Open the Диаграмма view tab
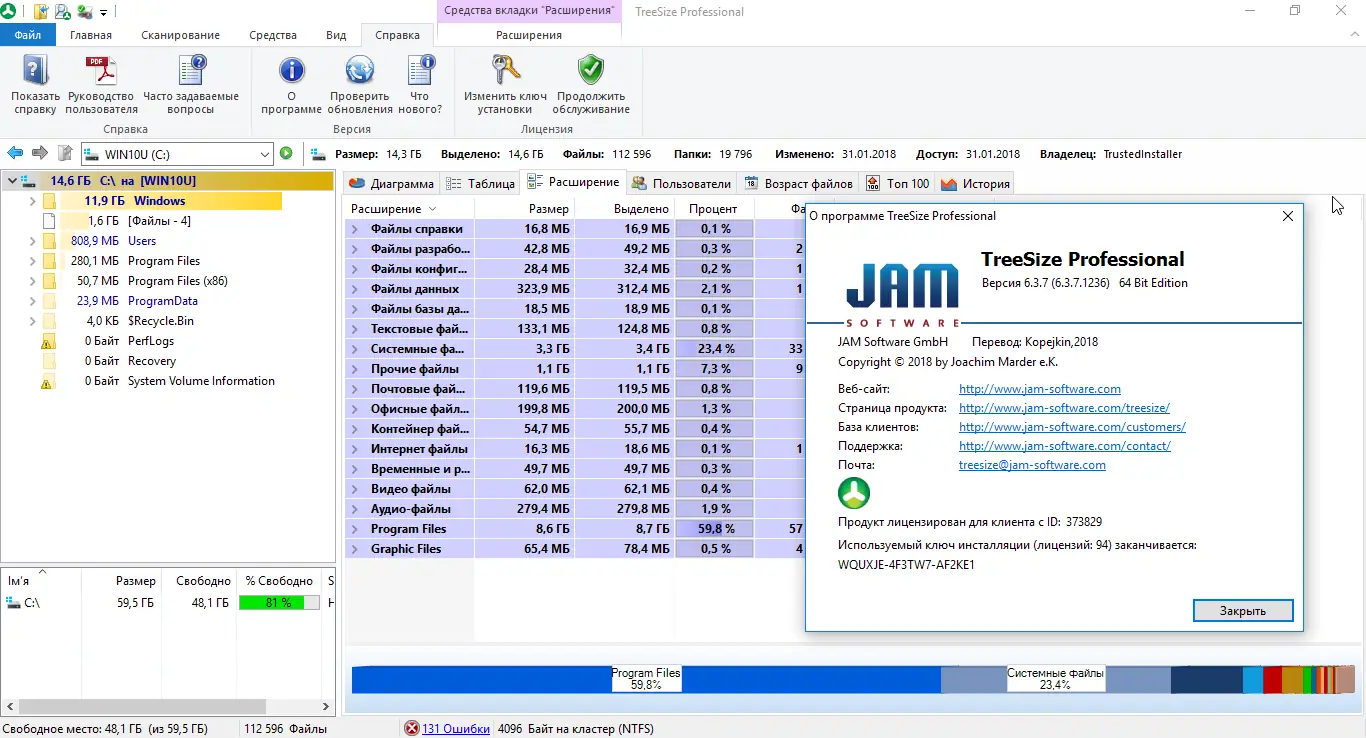The width and height of the screenshot is (1366, 738). coord(391,183)
